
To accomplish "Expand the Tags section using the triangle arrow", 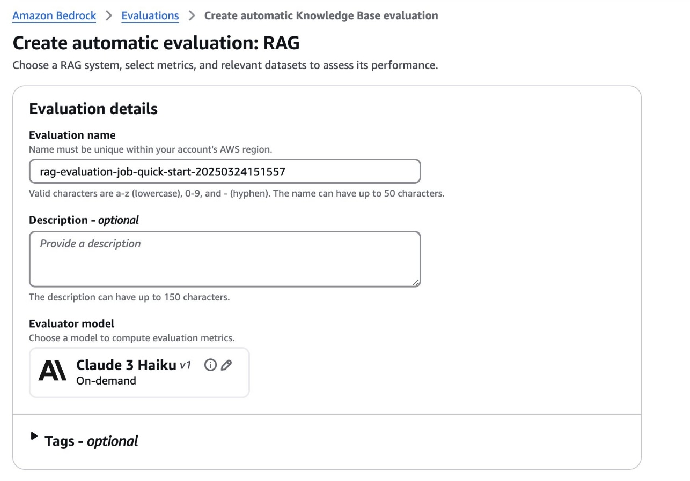I will pyautogui.click(x=35, y=438).
